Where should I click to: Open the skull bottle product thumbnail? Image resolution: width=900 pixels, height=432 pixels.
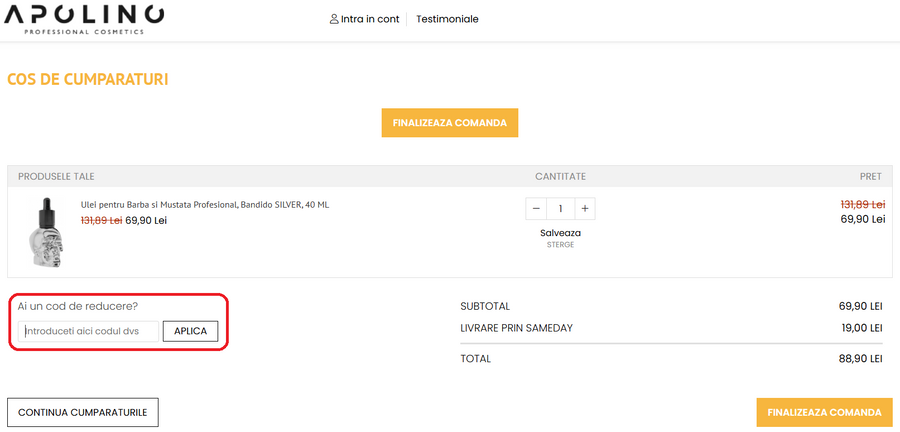45,232
